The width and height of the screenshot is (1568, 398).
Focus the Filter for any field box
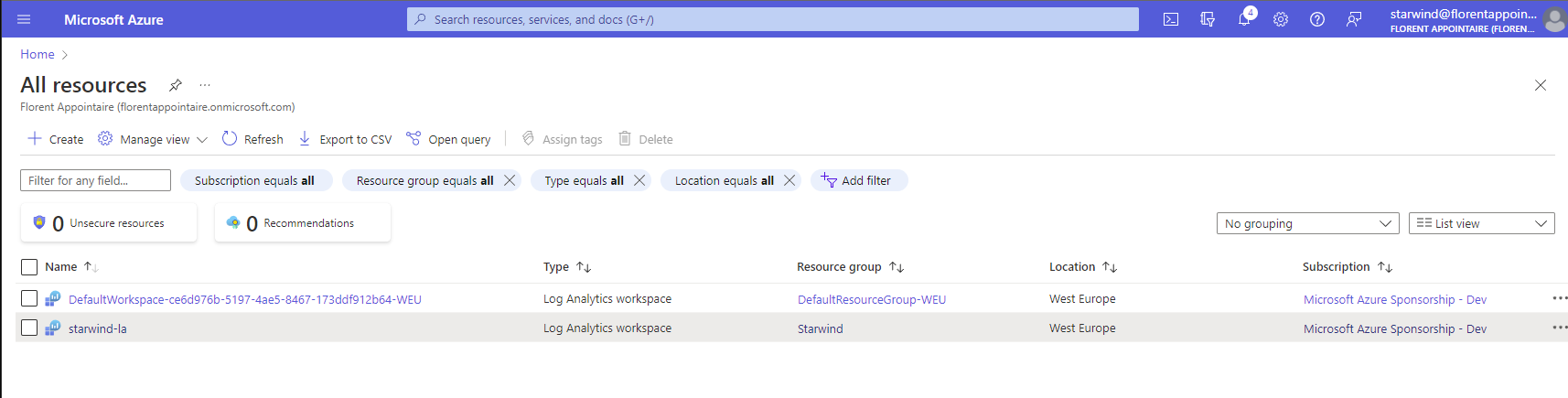pos(95,180)
